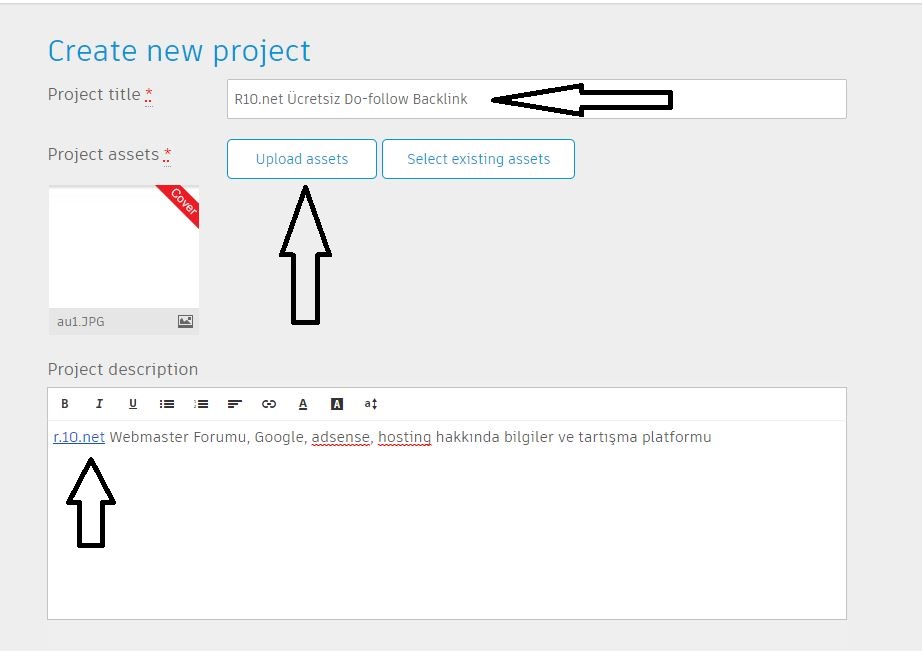This screenshot has width=922, height=651.
Task: Click the image icon on au1.JPG
Action: 185,321
